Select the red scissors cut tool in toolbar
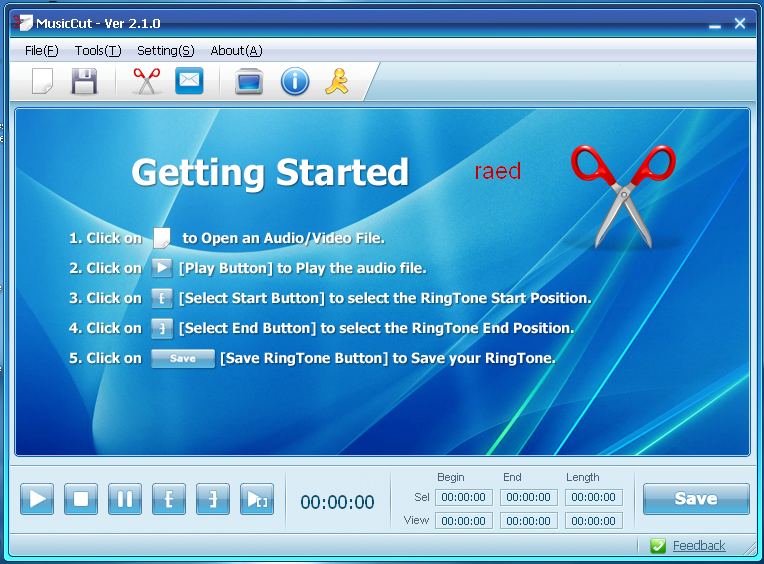 (x=147, y=81)
